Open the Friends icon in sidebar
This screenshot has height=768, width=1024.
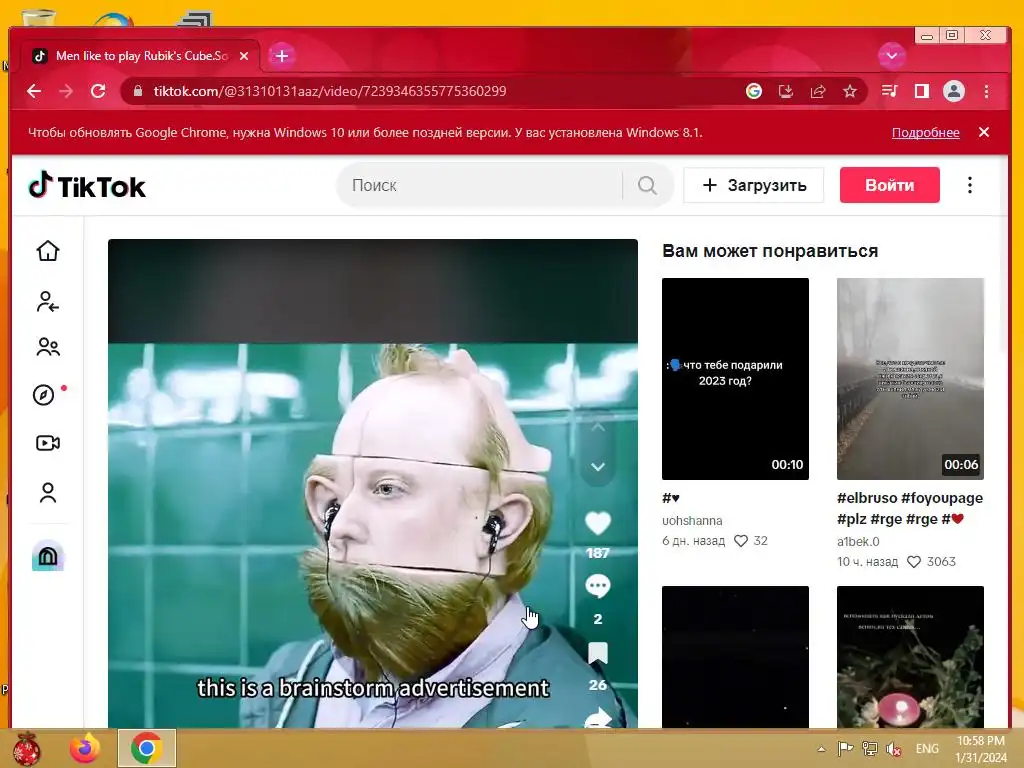[48, 347]
